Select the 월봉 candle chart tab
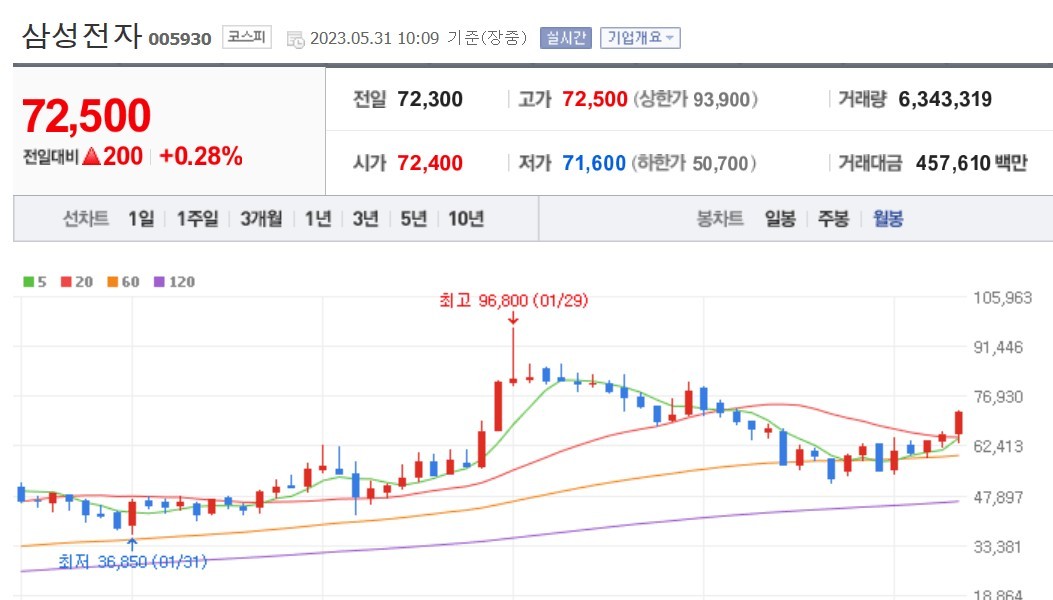The width and height of the screenshot is (1053, 600). pyautogui.click(x=888, y=219)
